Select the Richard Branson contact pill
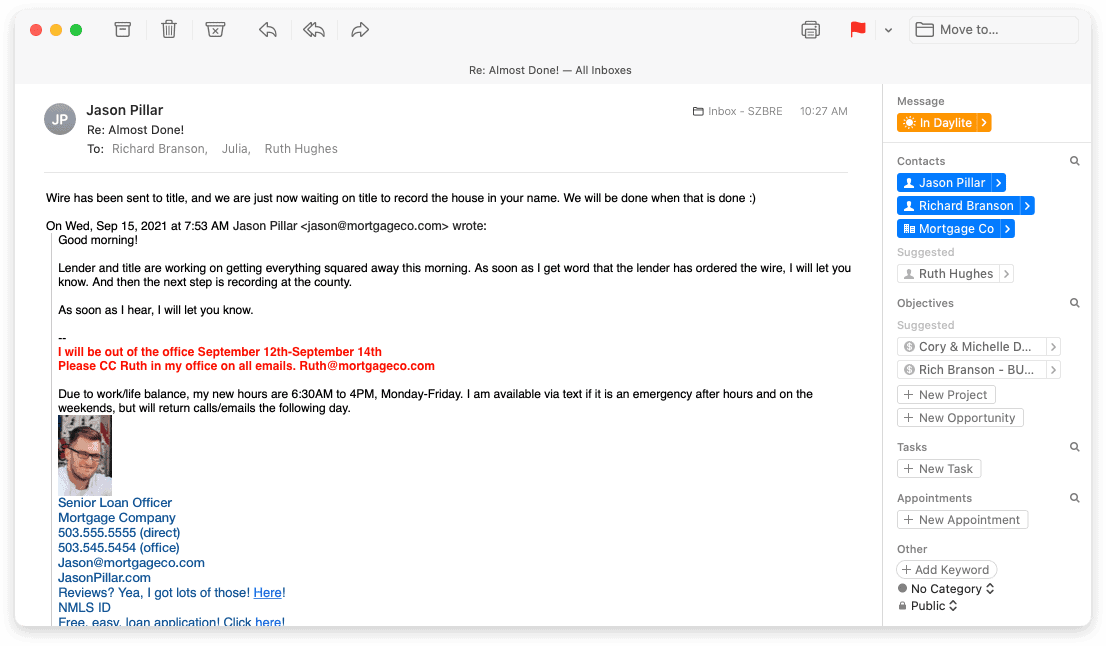Image resolution: width=1106 pixels, height=646 pixels. tap(958, 206)
